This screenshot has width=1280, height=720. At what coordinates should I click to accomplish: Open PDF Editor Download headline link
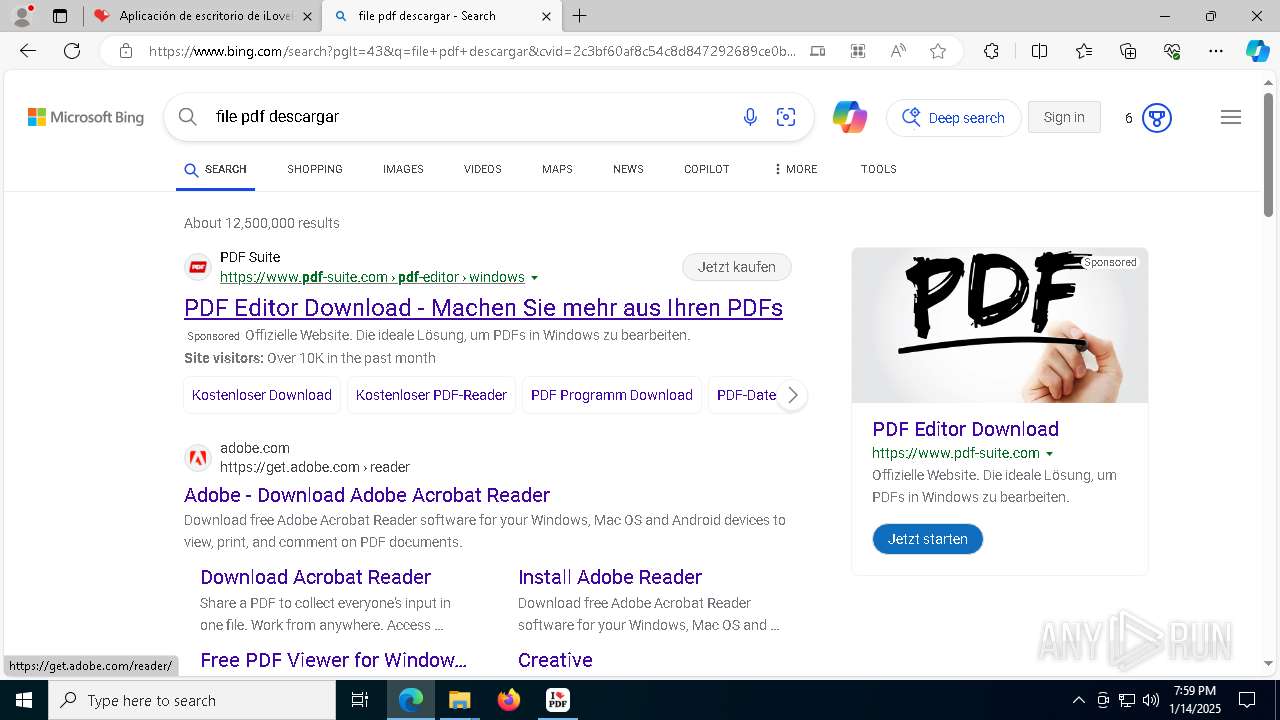(483, 308)
